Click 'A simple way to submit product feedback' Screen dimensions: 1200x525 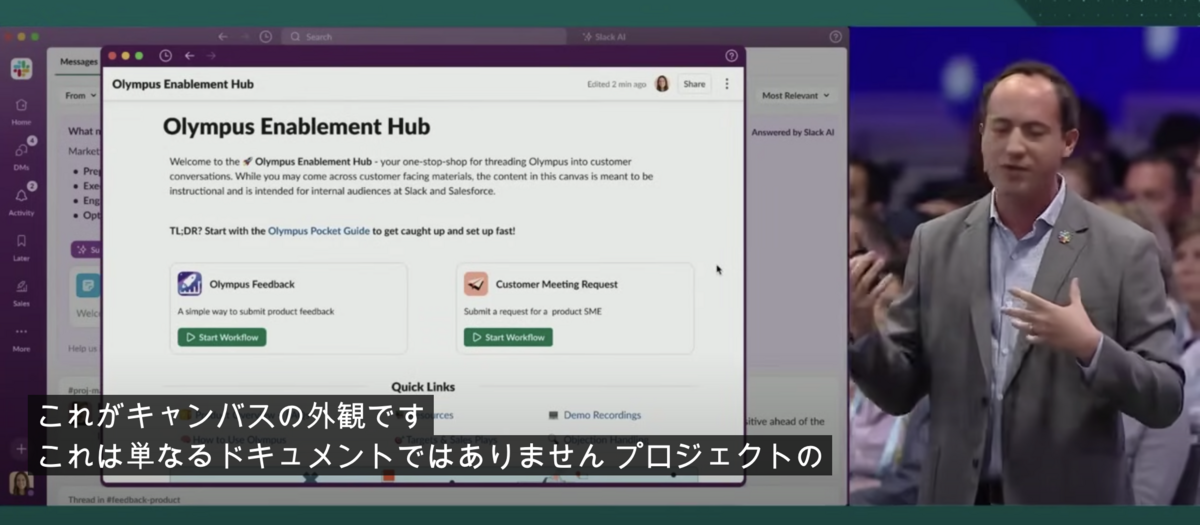click(256, 311)
